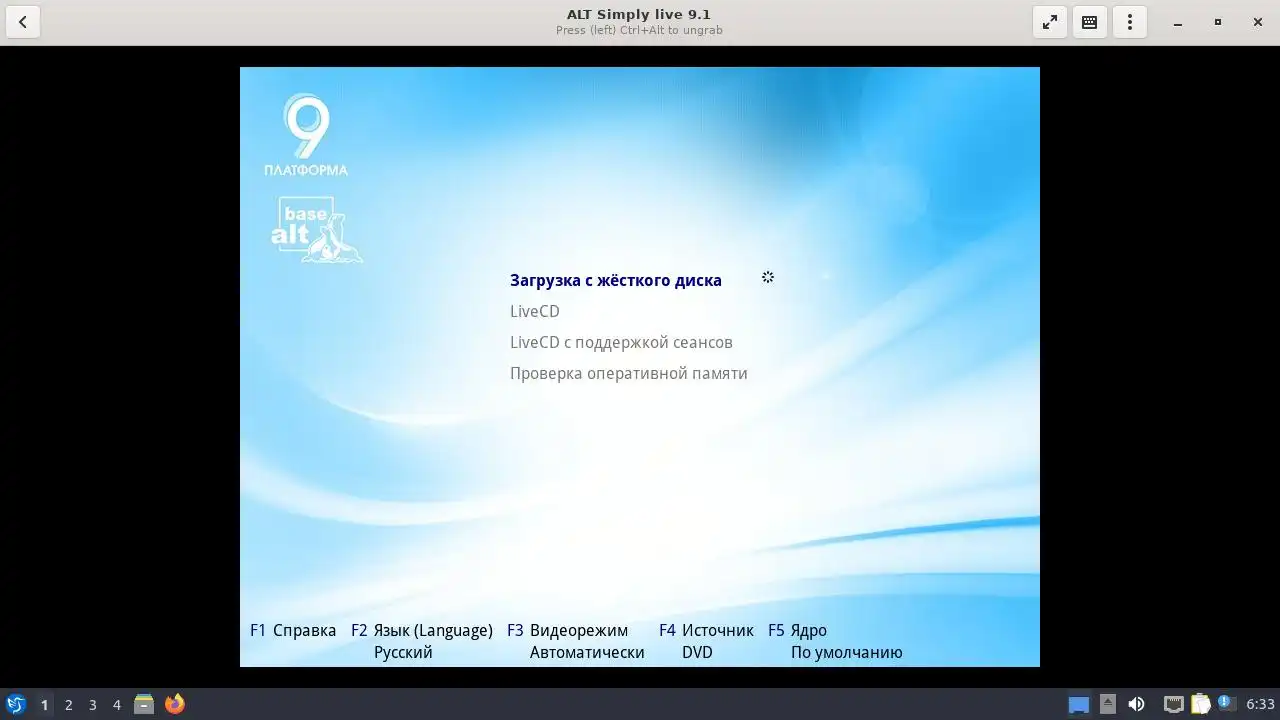The image size is (1280, 720).
Task: Open F3 Видеорежим video mode selector
Action: (567, 631)
